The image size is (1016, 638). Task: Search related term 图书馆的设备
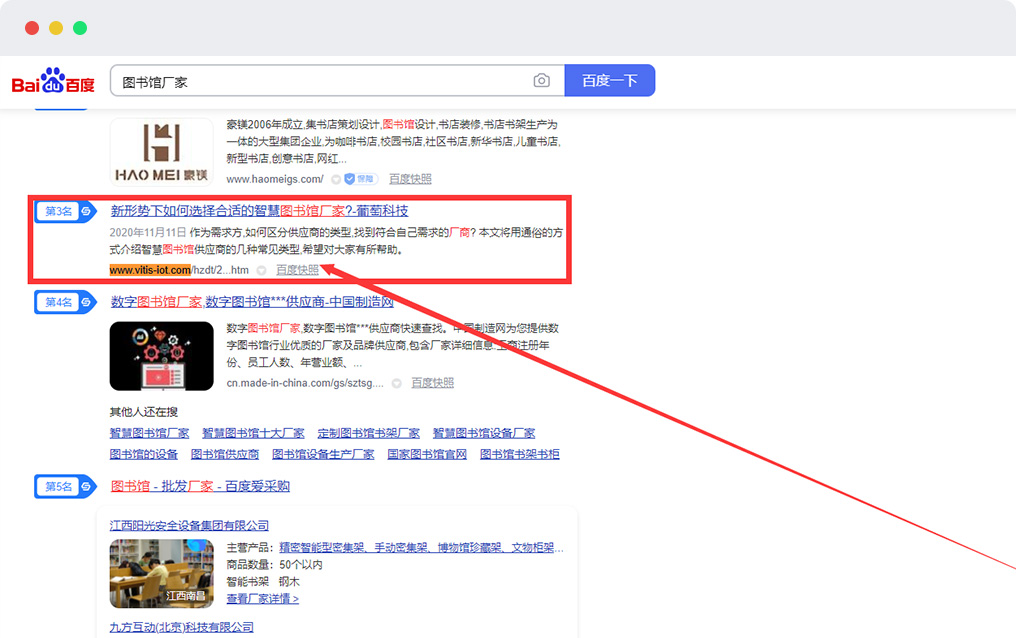coord(144,454)
